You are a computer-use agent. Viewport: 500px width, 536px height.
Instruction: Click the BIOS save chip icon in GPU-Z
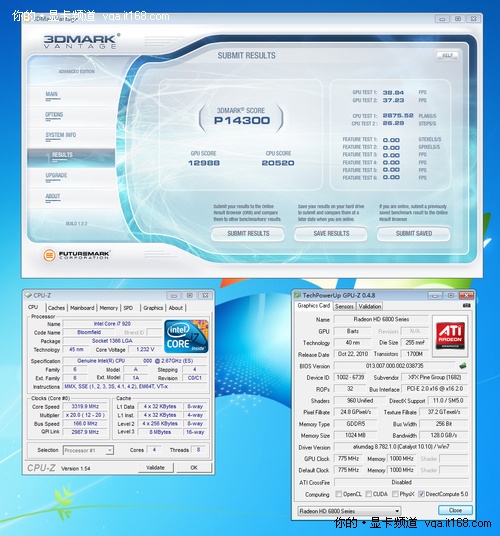click(x=463, y=366)
